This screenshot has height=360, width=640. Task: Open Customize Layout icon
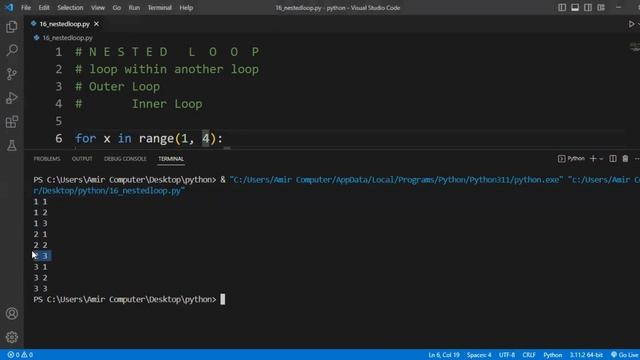click(601, 7)
